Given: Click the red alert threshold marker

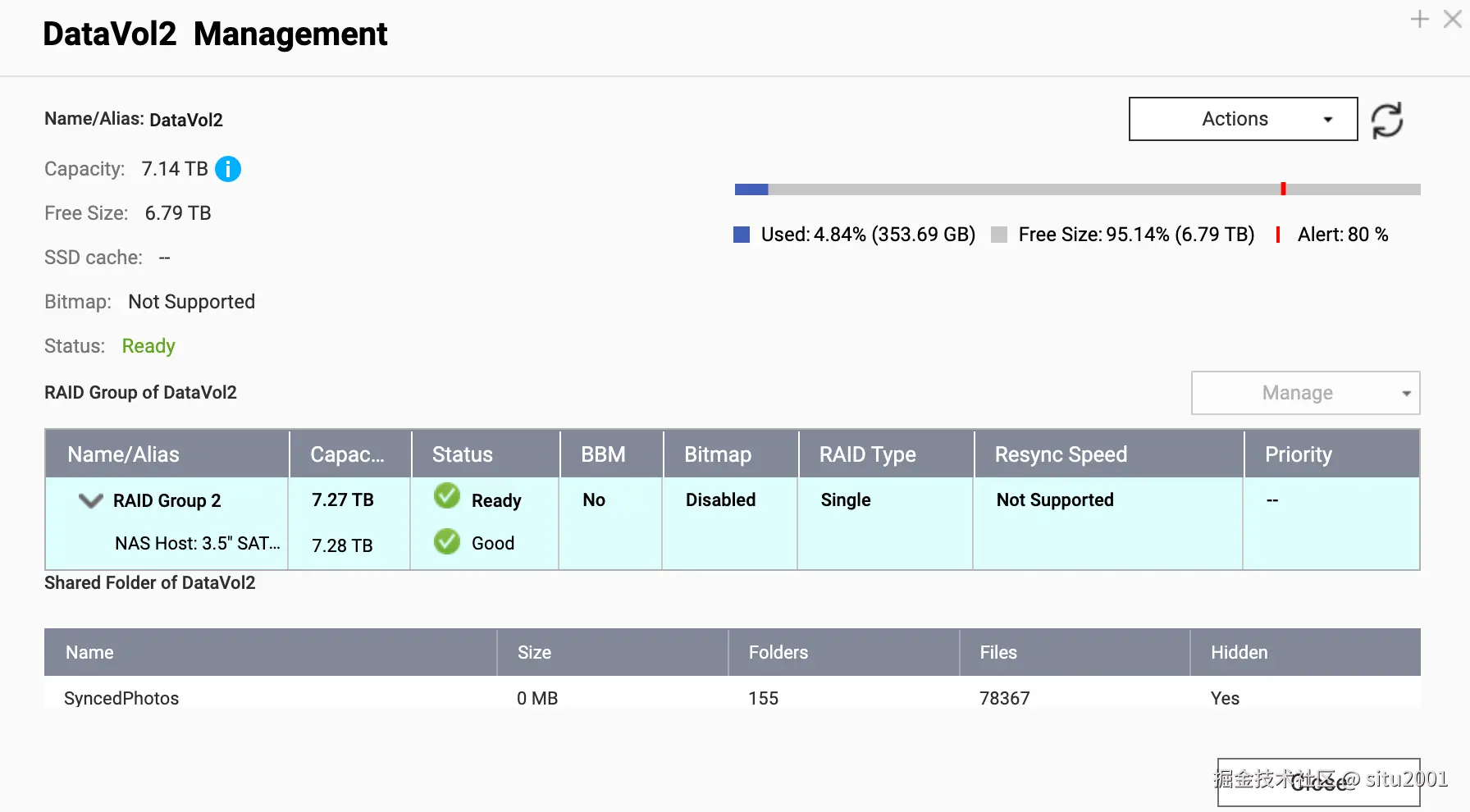Looking at the screenshot, I should click(x=1283, y=189).
